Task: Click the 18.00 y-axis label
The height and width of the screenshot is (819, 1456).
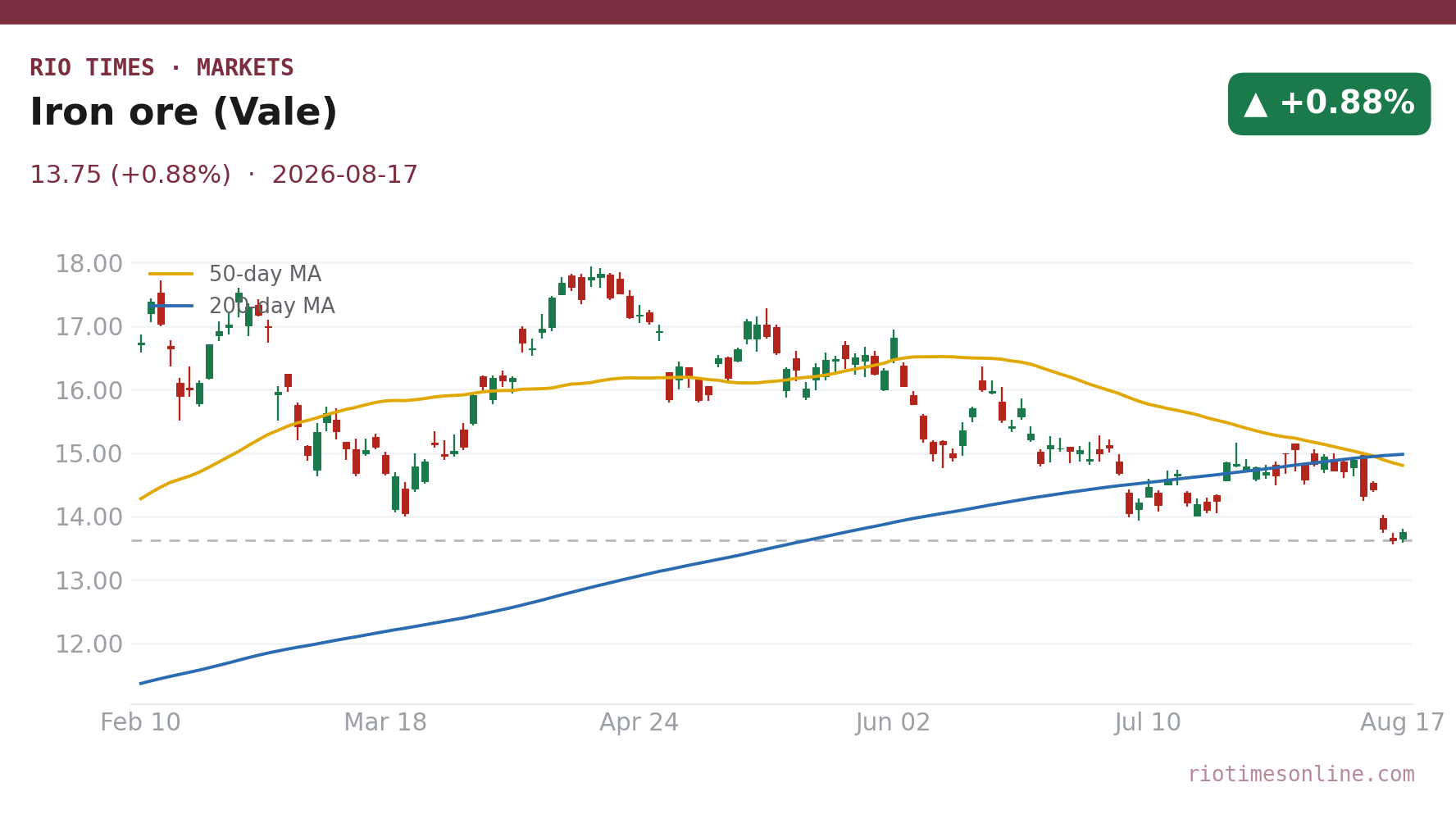Action: [x=89, y=264]
